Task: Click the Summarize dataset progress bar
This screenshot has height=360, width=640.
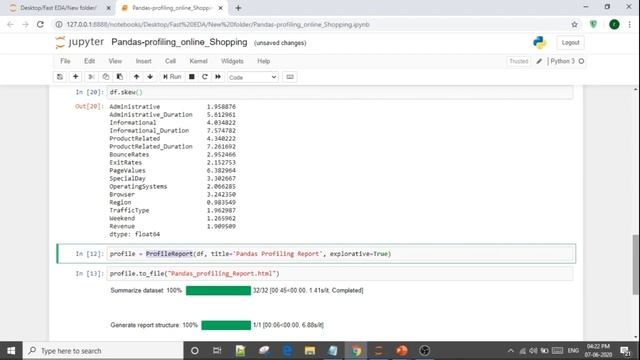Action: click(218, 290)
